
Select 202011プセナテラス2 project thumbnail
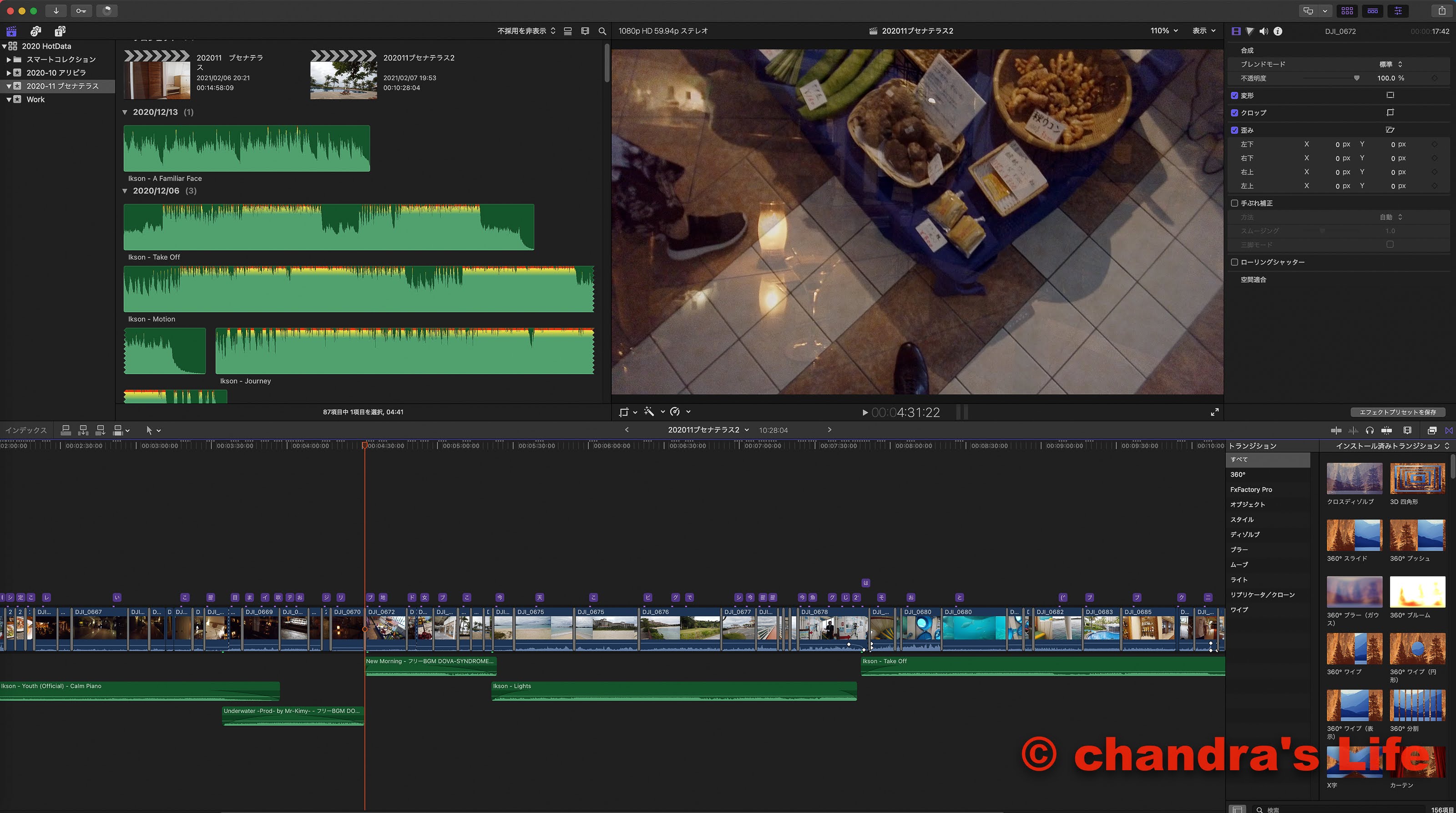tap(344, 75)
